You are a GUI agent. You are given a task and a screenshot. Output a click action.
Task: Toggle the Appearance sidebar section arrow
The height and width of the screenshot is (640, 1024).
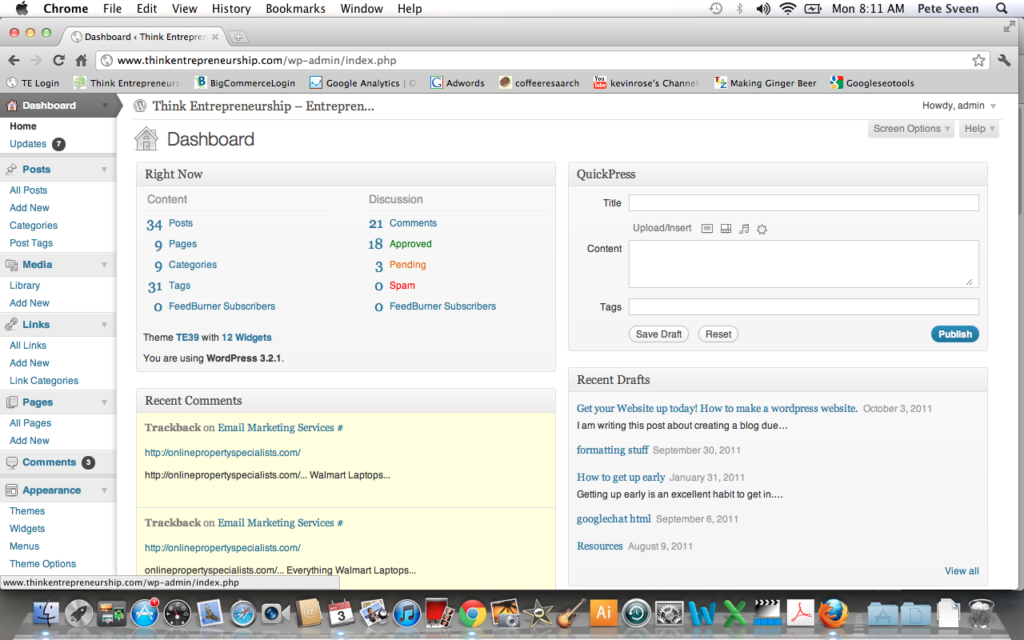pyautogui.click(x=104, y=491)
